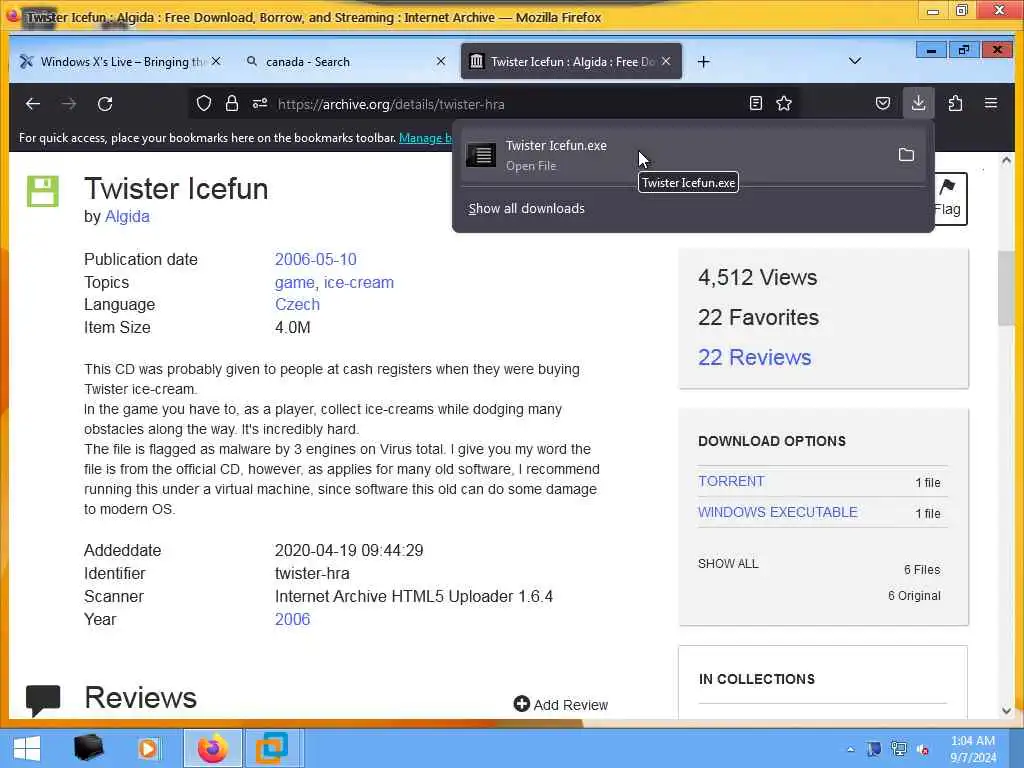This screenshot has height=768, width=1024.
Task: Close the Twister Icefun tab
Action: pyautogui.click(x=665, y=61)
